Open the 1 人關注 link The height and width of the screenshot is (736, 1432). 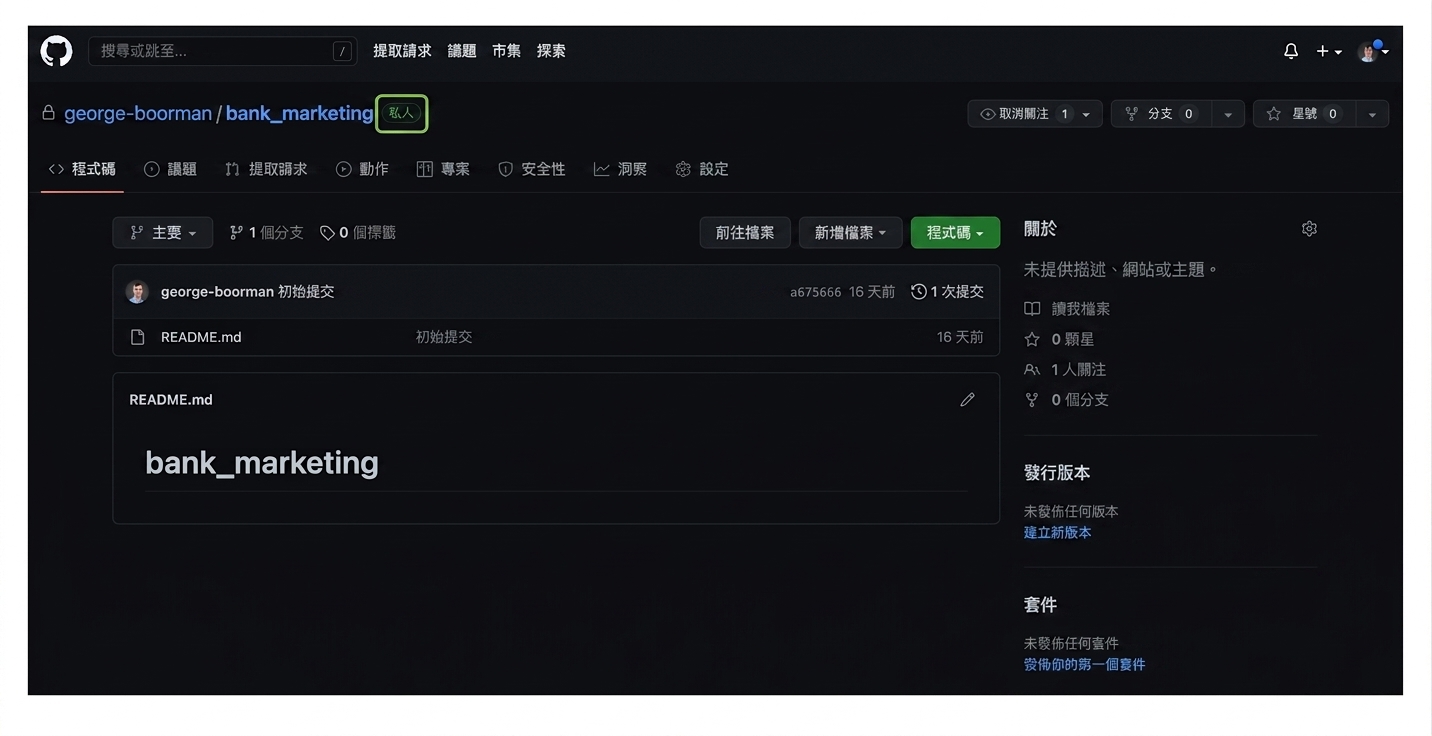[x=1065, y=369]
